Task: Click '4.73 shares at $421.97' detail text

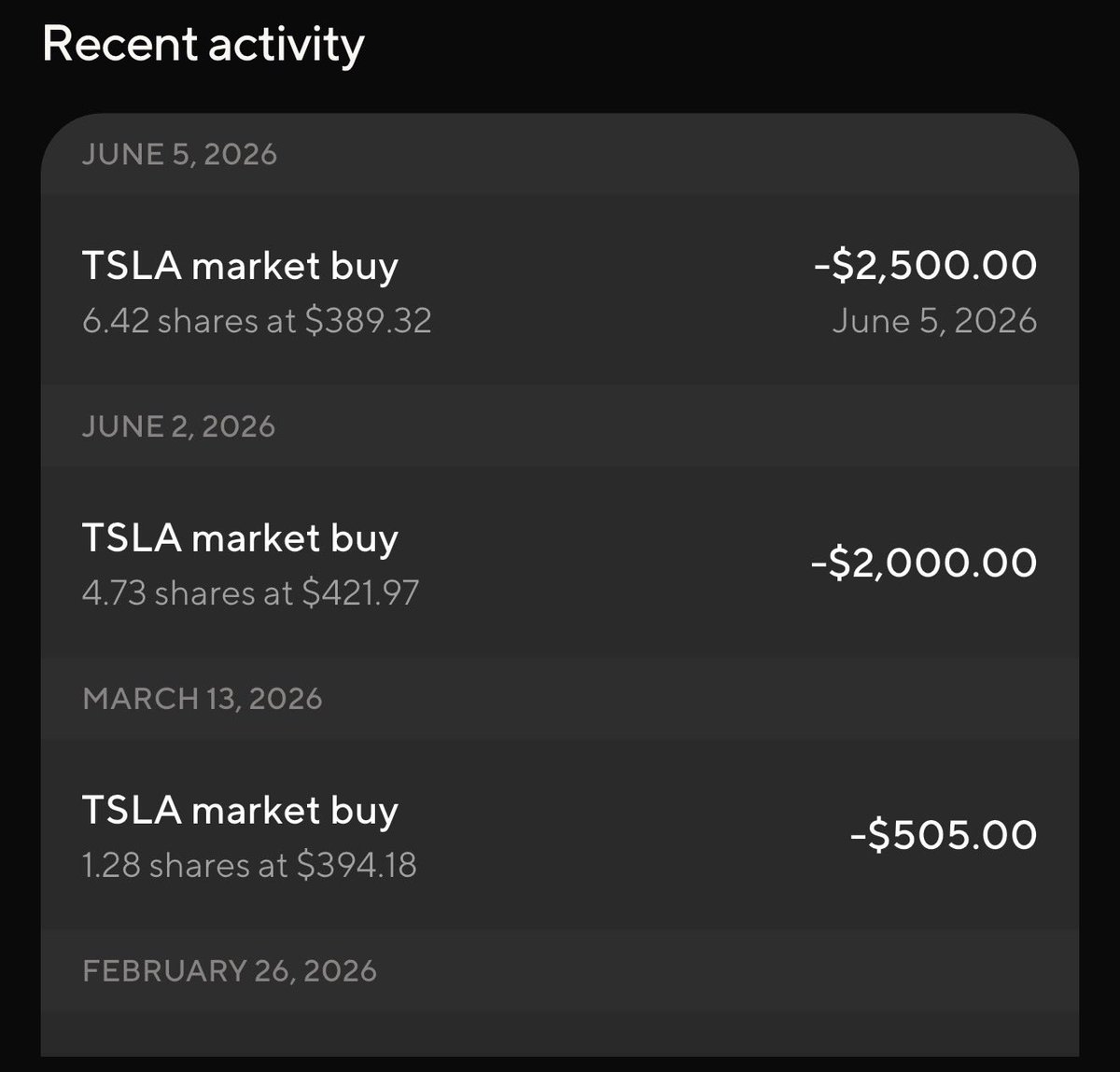Action: [x=251, y=593]
